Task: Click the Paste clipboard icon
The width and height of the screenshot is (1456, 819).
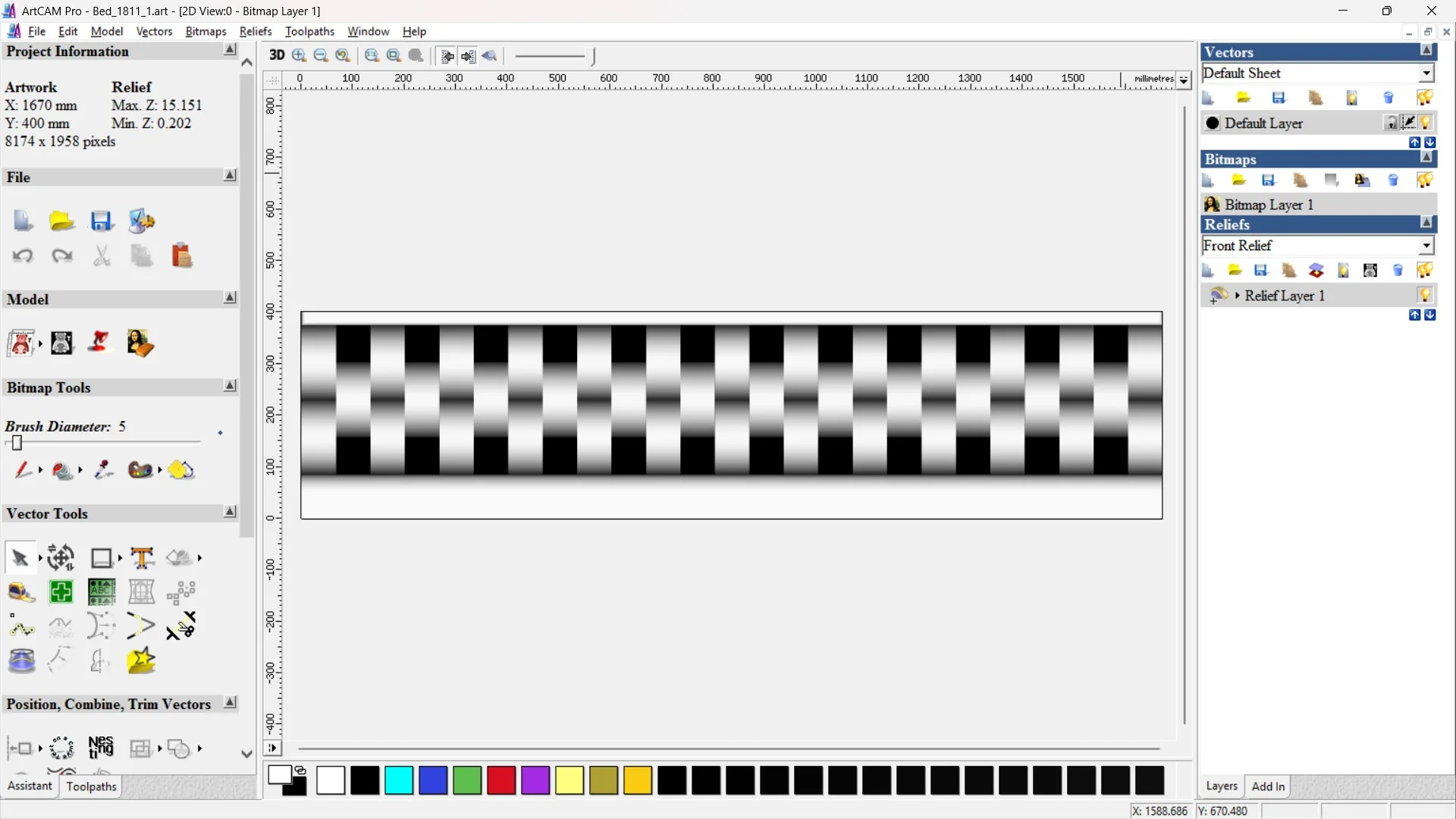Action: click(182, 256)
